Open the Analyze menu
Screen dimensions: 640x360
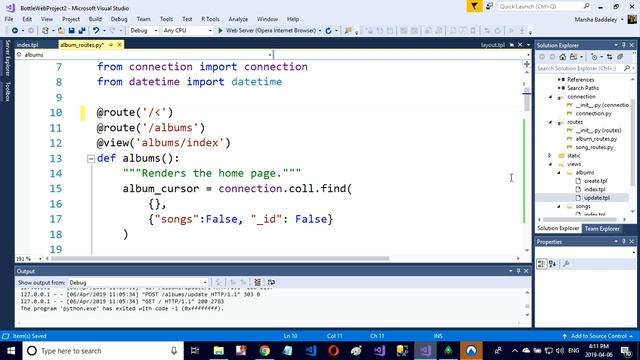tap(238, 19)
